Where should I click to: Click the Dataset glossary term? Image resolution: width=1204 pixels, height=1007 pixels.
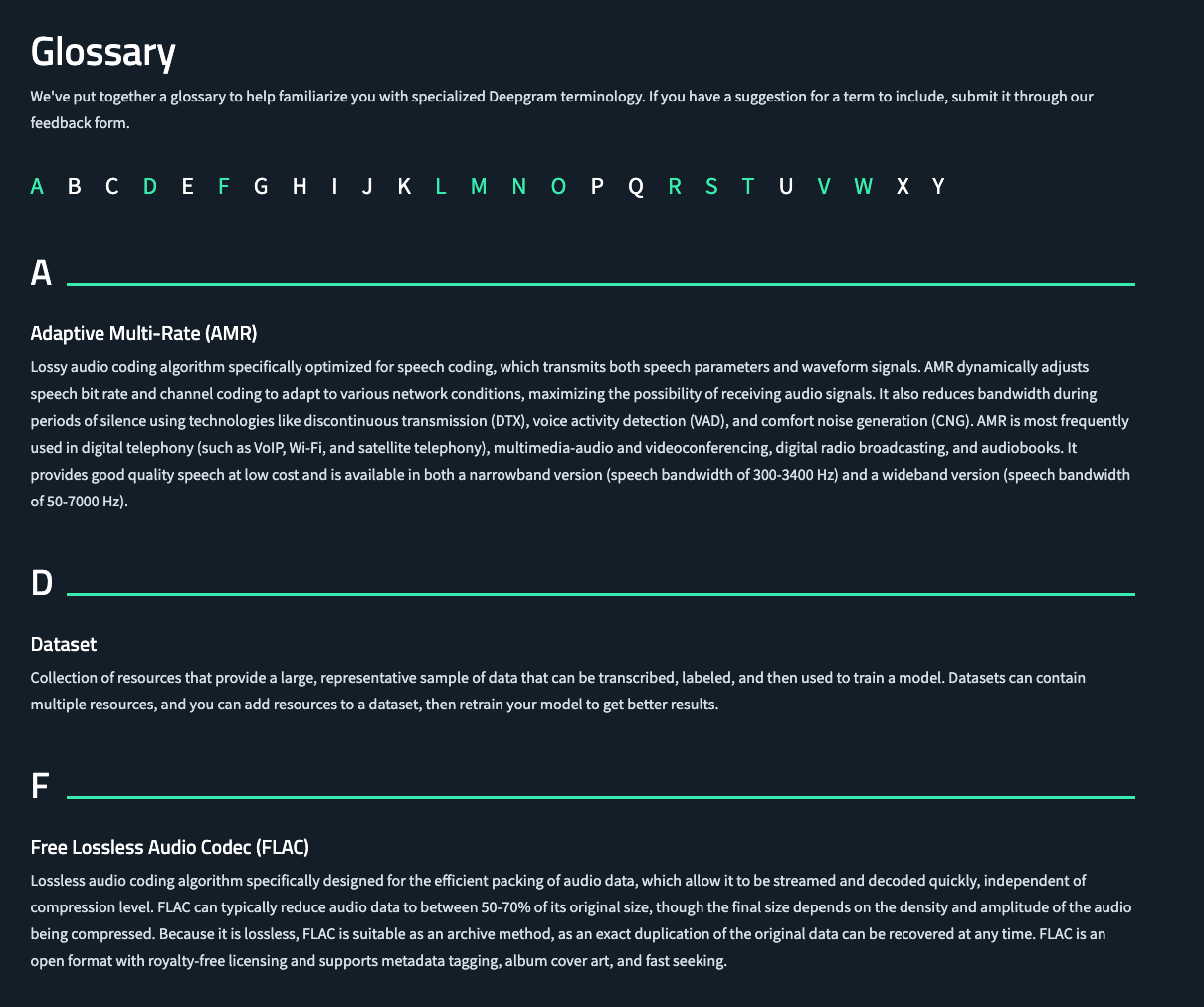click(63, 644)
